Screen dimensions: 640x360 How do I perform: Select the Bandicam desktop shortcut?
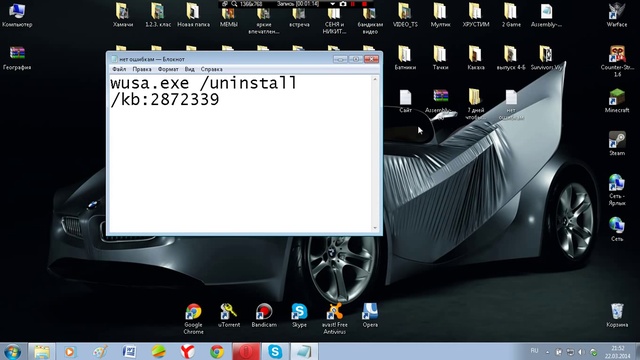[x=264, y=315]
